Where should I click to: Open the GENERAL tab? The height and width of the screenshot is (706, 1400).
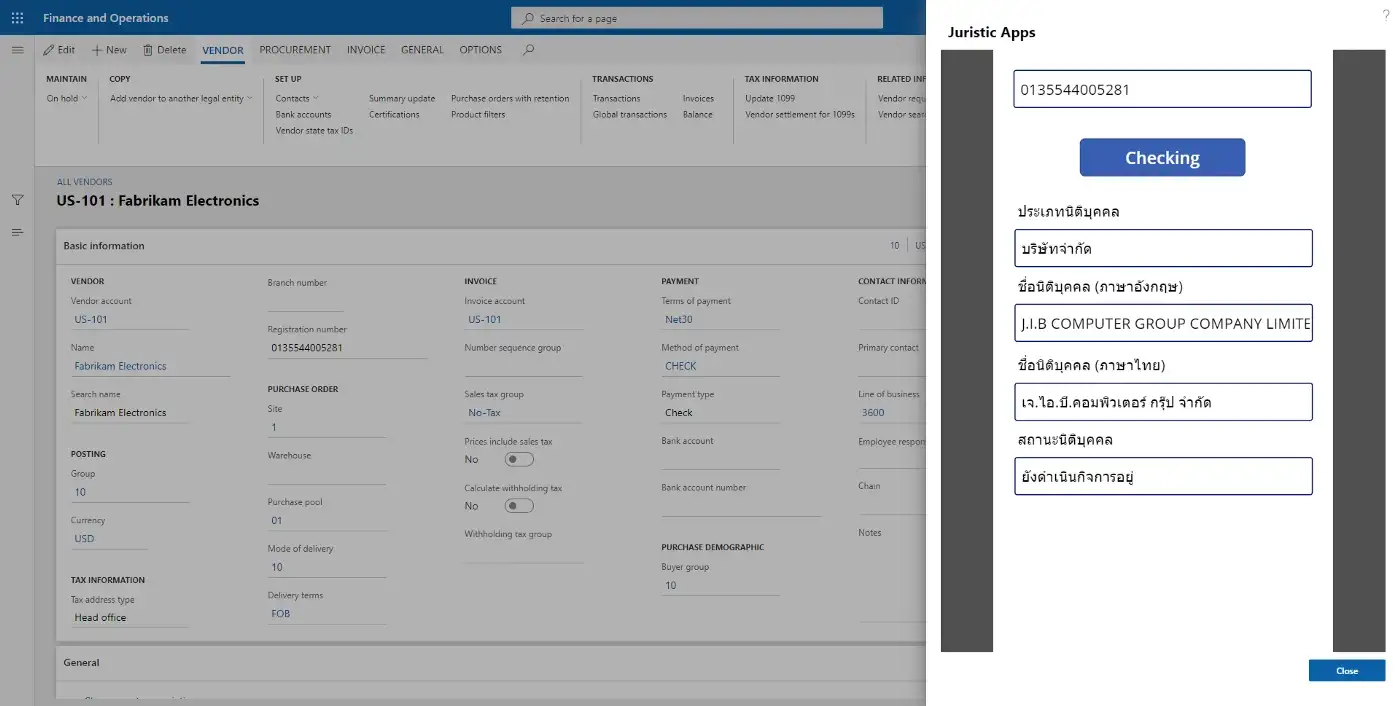pos(422,50)
